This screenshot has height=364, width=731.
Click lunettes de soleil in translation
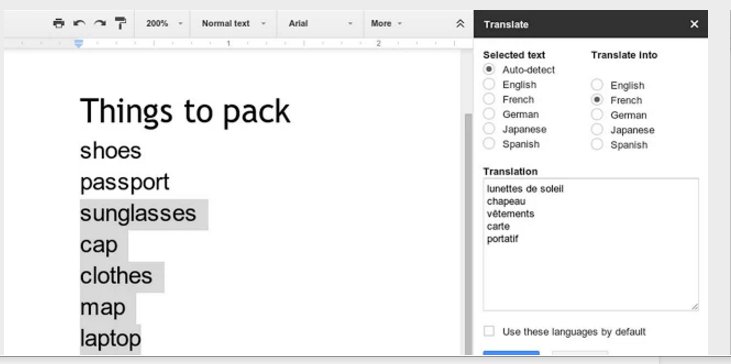tap(525, 189)
